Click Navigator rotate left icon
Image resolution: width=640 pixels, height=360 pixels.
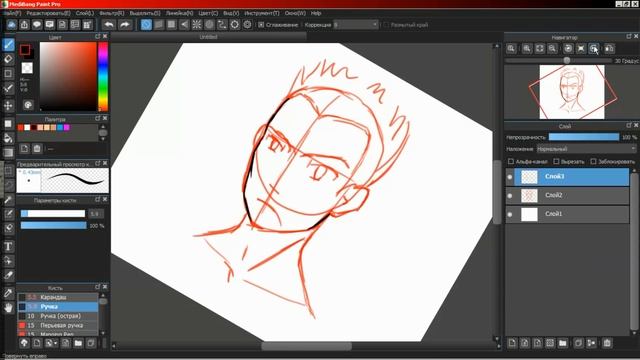(568, 49)
